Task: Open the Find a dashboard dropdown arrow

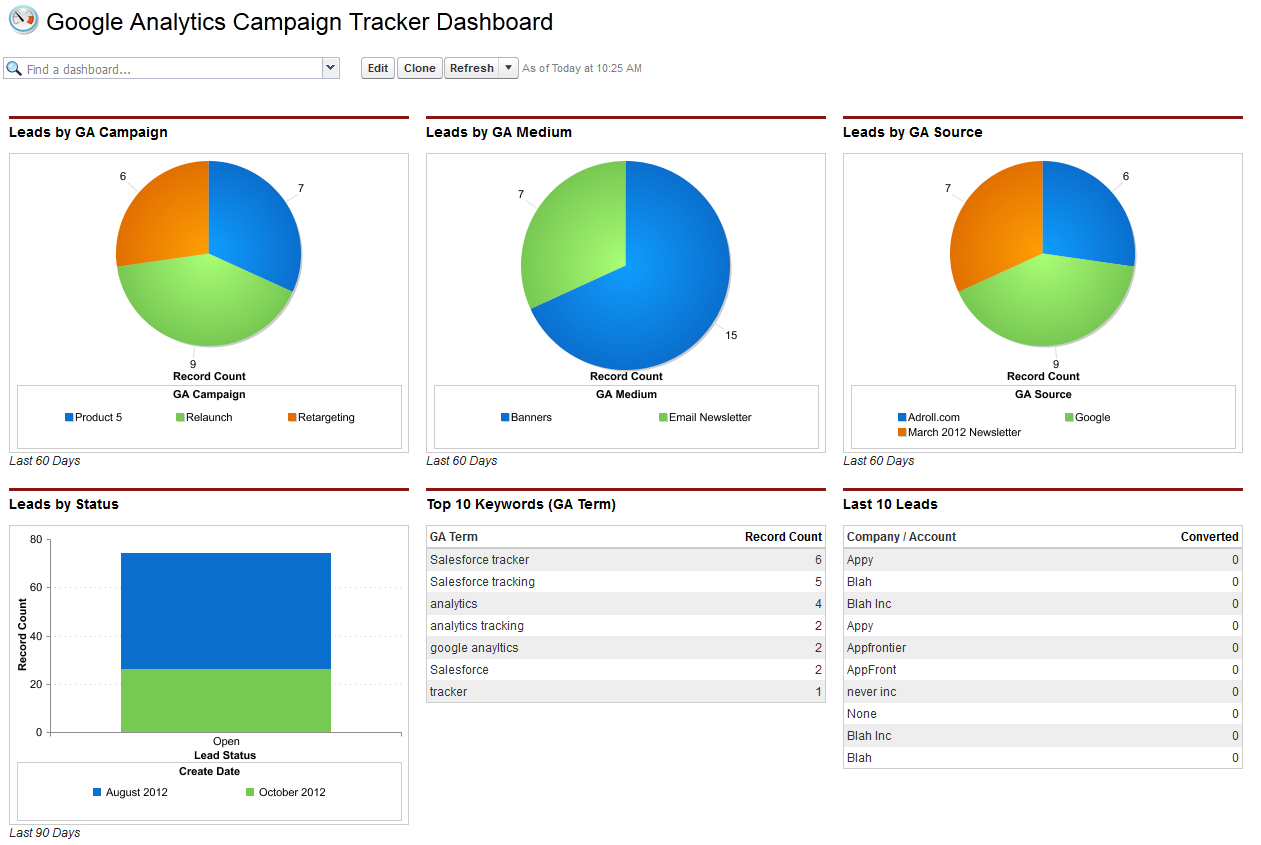Action: click(330, 68)
